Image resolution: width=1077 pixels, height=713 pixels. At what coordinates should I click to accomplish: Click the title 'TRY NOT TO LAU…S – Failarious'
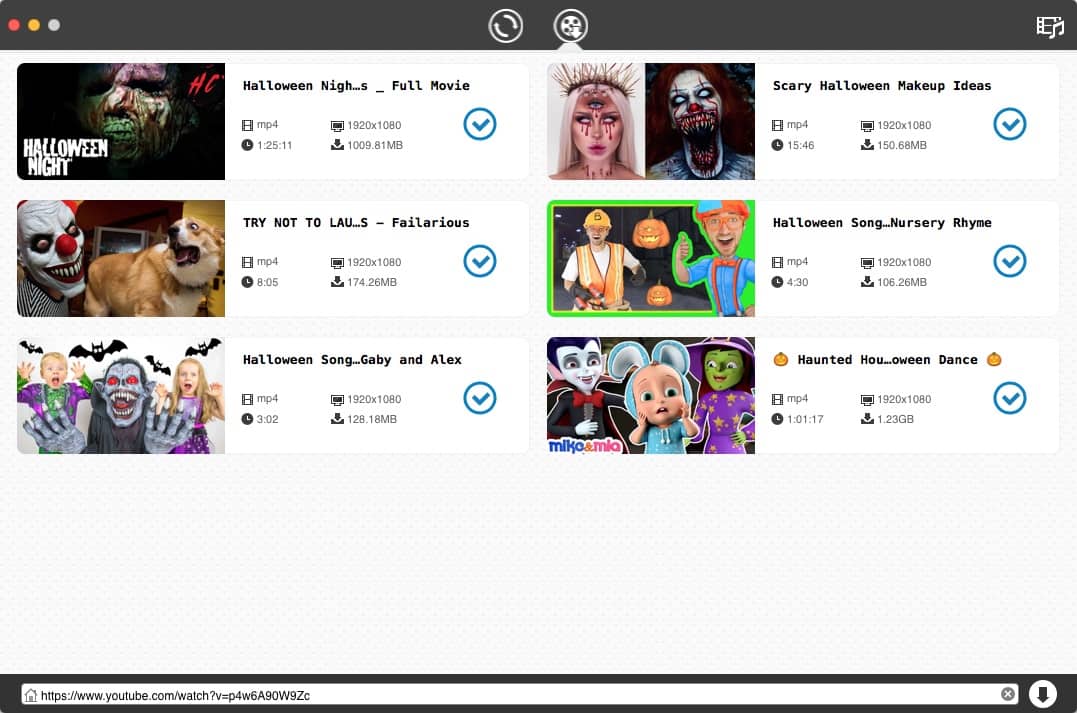(x=356, y=223)
